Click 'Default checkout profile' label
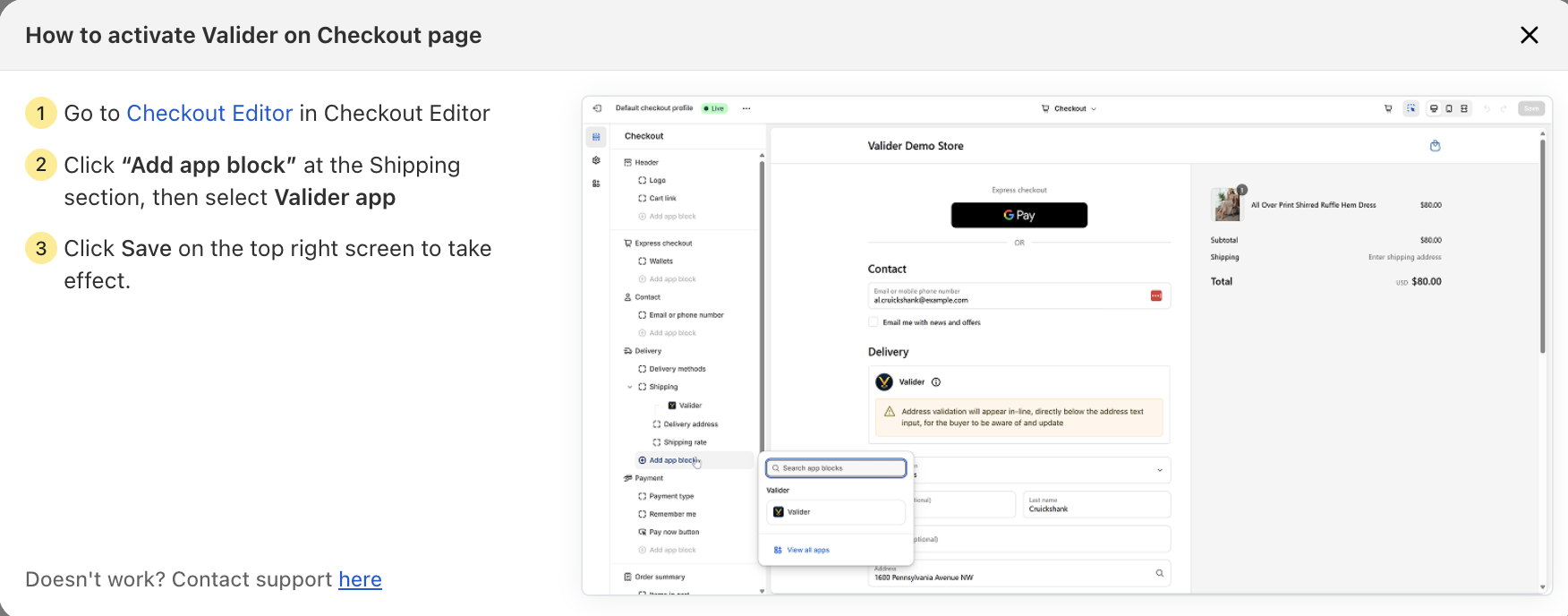Image resolution: width=1568 pixels, height=616 pixels. point(654,108)
